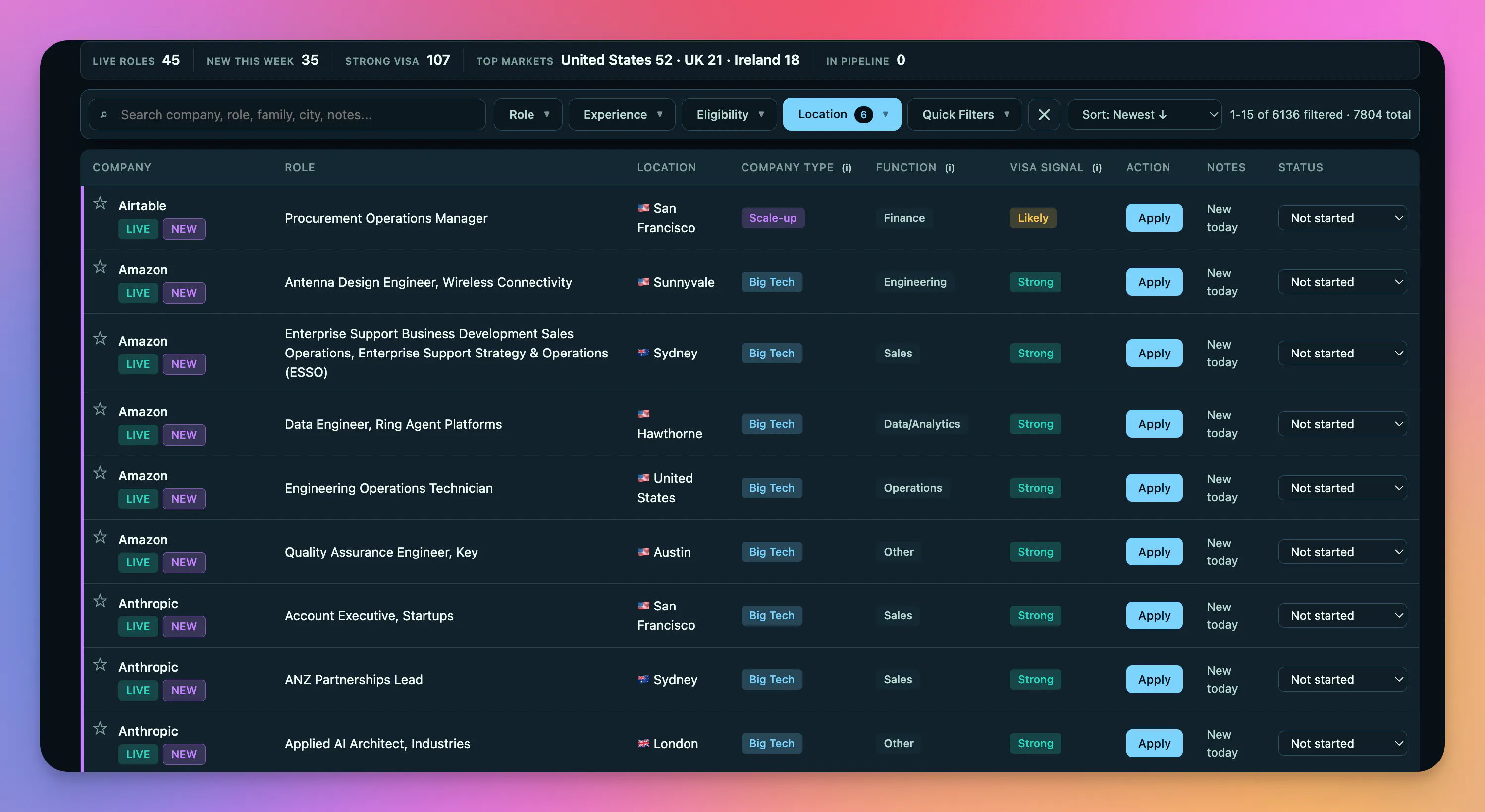Apply to Amazon Quality Assurance Engineer, Key
Screen dimensions: 1485x812
point(1154,552)
